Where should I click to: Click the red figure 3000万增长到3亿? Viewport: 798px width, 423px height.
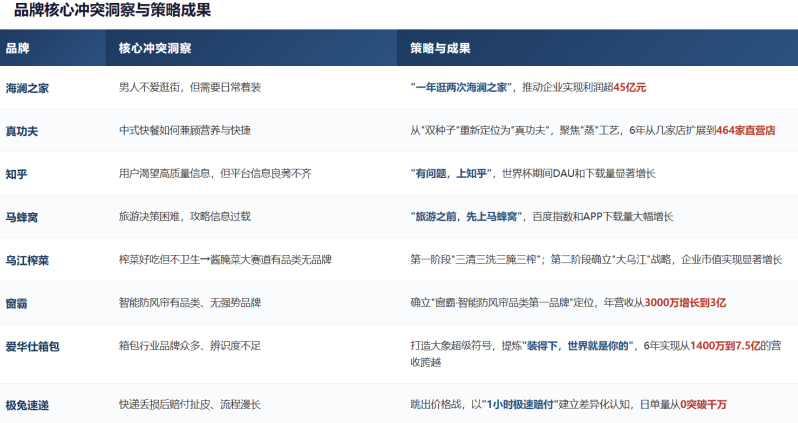coord(685,303)
